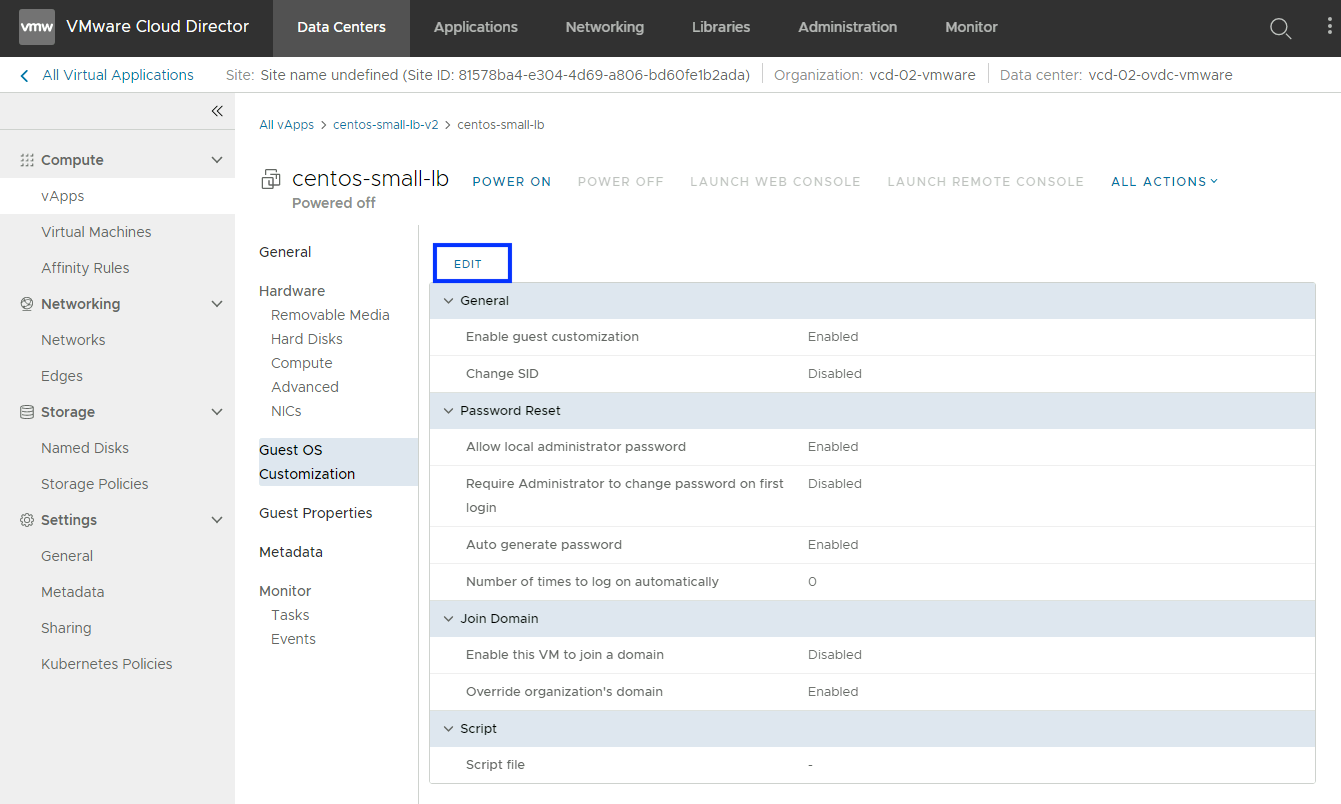
Task: Open the All Actions dropdown
Action: pos(1164,181)
